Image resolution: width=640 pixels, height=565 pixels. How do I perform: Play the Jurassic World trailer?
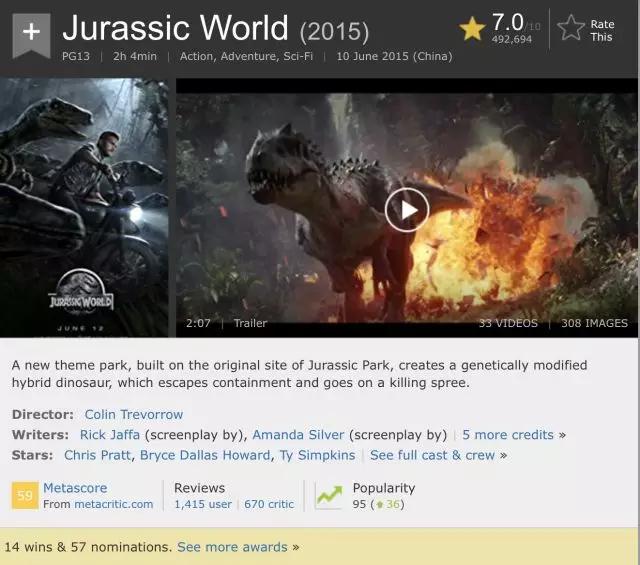(407, 210)
